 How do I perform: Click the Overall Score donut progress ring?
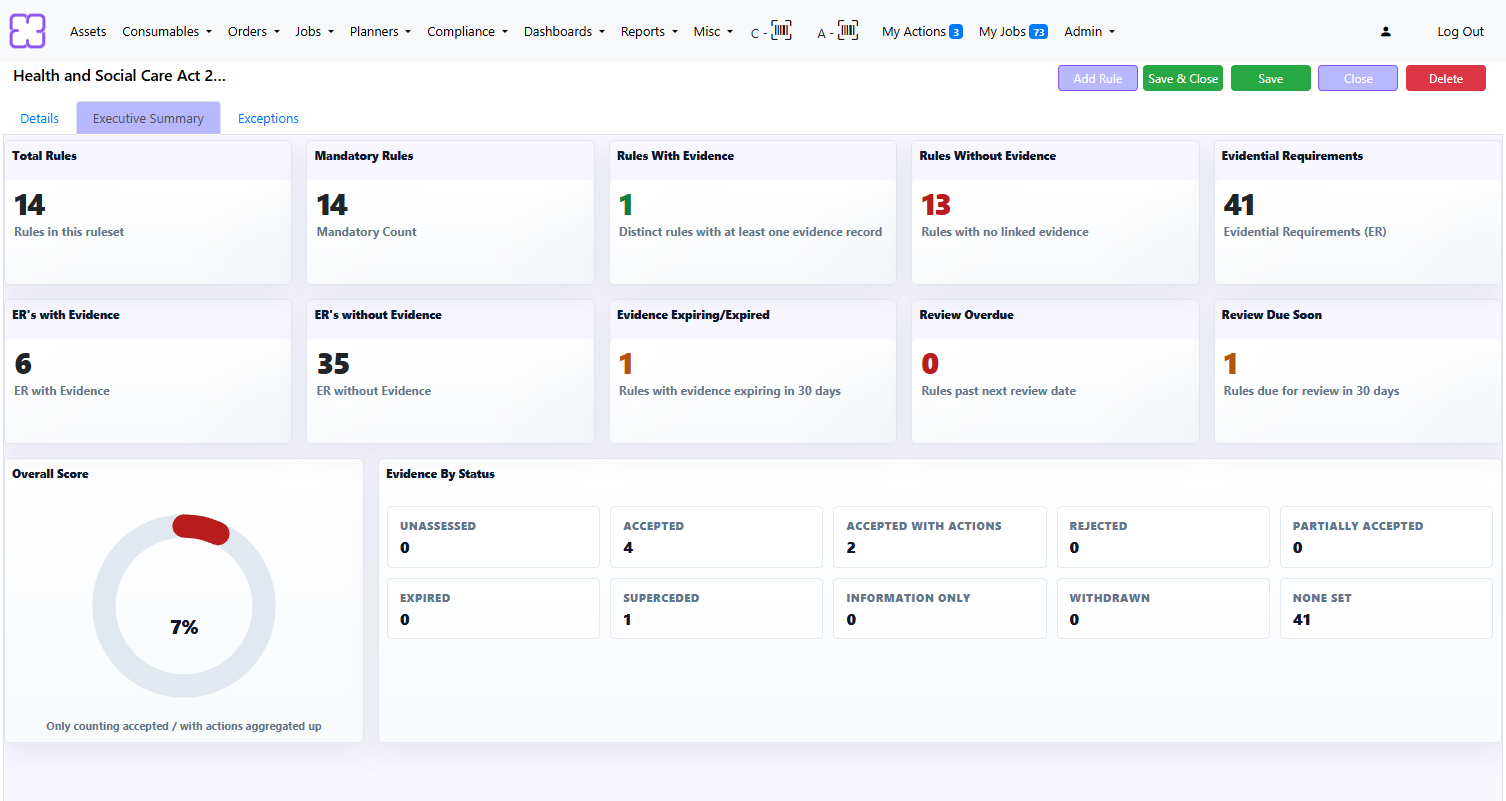point(184,606)
